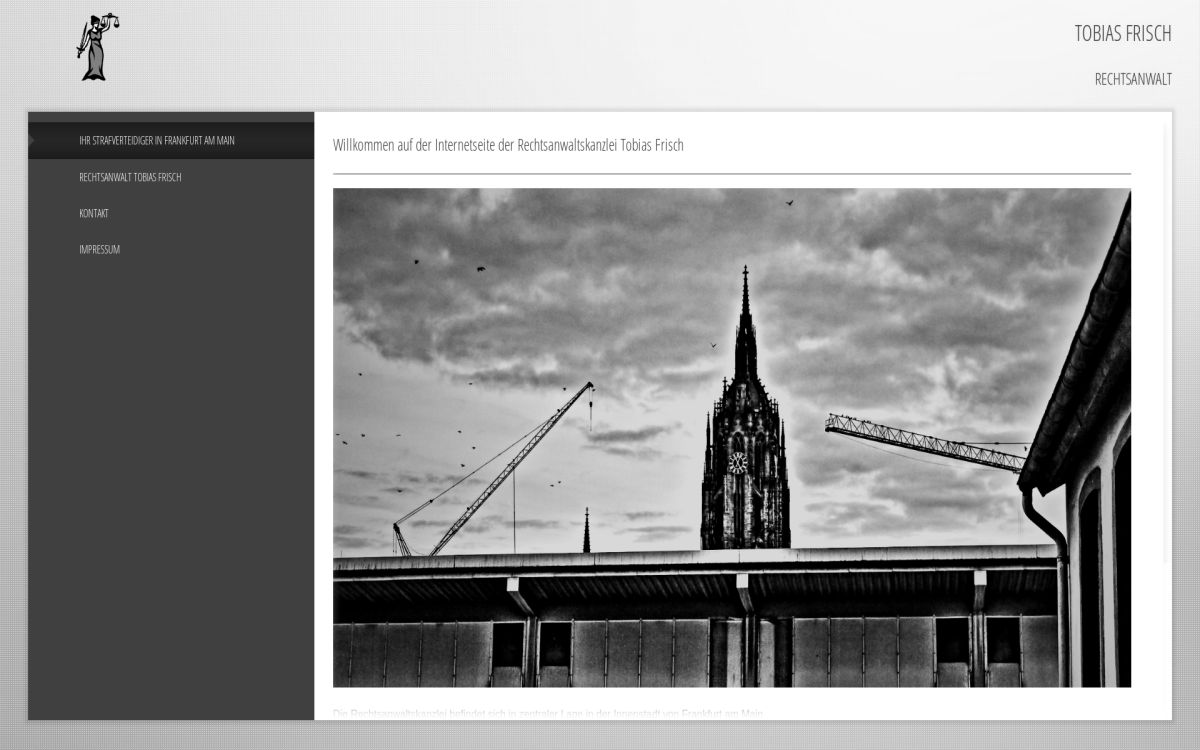Viewport: 1200px width, 750px height.
Task: Open the Kontakt page
Action: click(x=94, y=213)
